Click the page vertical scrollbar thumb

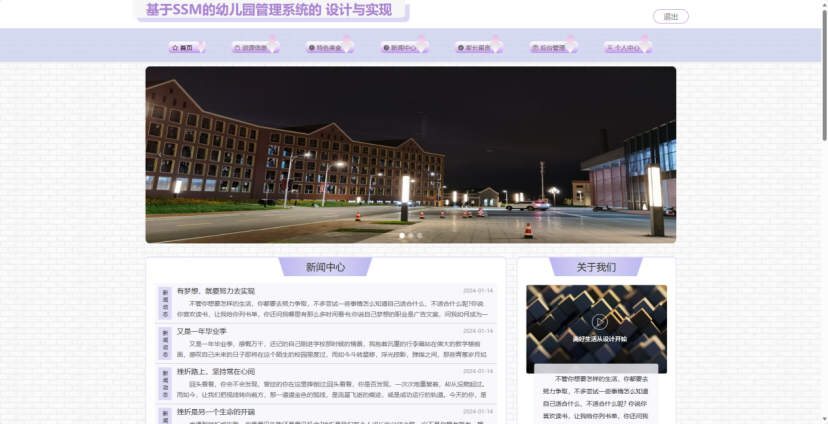click(824, 74)
